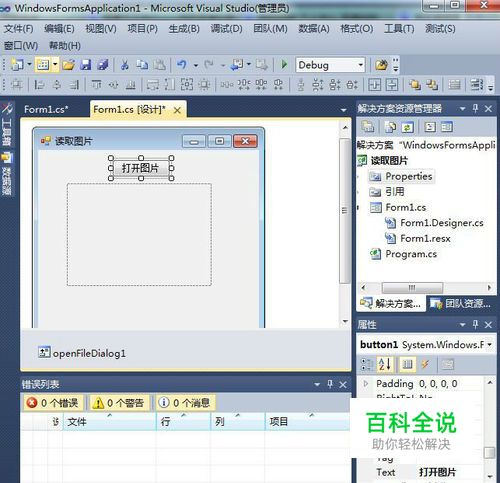Start debugging with the green play icon
The height and width of the screenshot is (483, 500).
pos(284,64)
